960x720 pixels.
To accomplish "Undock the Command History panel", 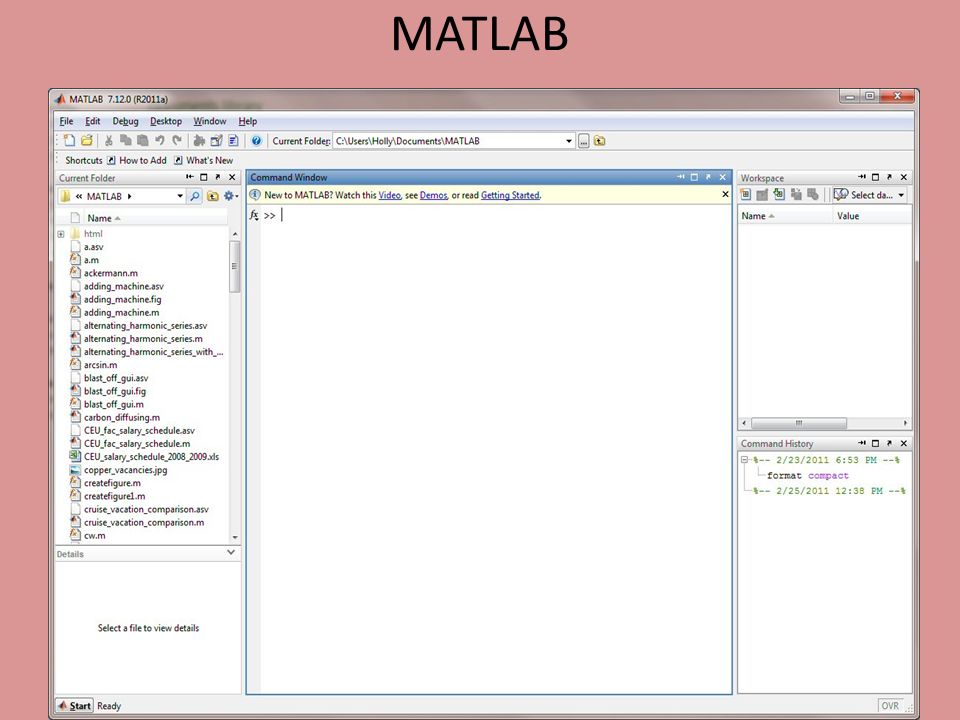I will [x=890, y=443].
